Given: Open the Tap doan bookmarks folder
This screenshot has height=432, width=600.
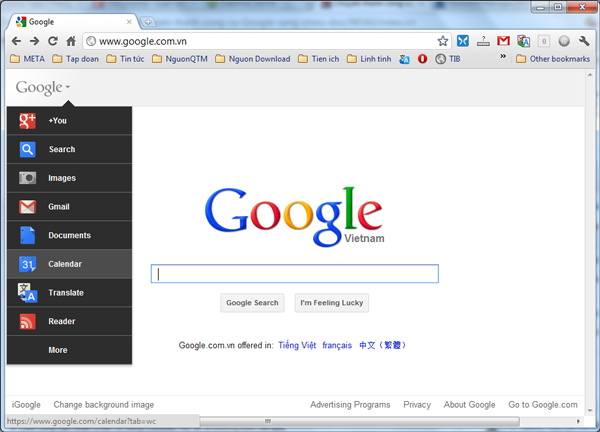Looking at the screenshot, I should pyautogui.click(x=75, y=59).
